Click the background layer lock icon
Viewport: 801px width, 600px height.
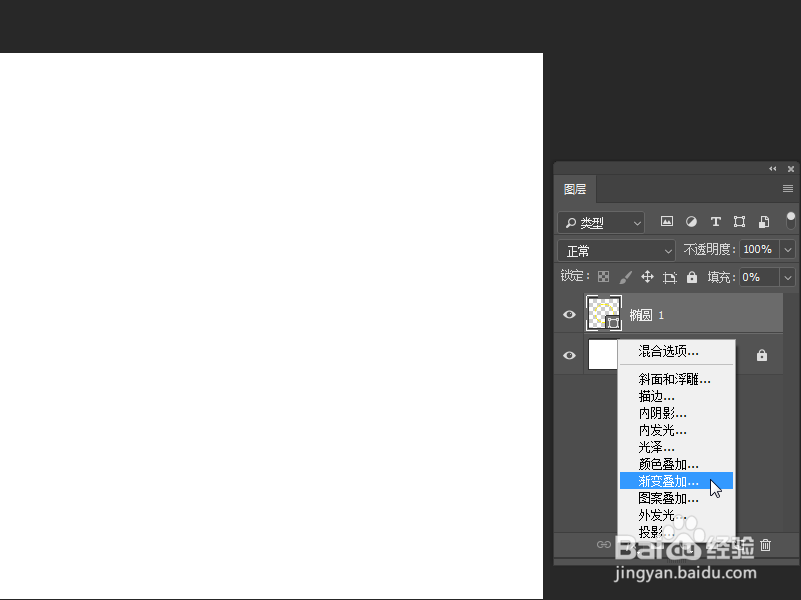[762, 355]
